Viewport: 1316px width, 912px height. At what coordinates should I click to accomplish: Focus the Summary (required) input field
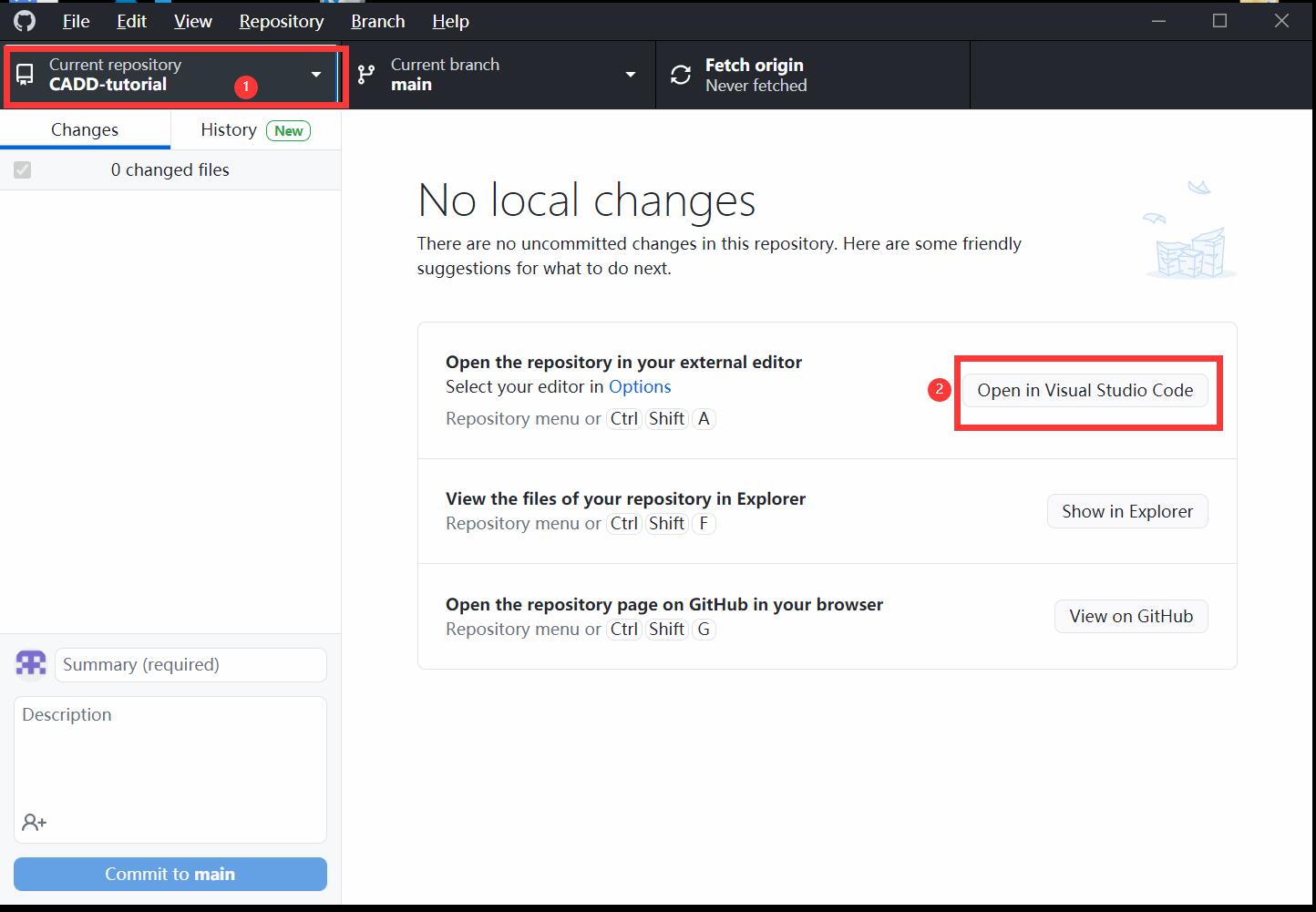[x=190, y=664]
